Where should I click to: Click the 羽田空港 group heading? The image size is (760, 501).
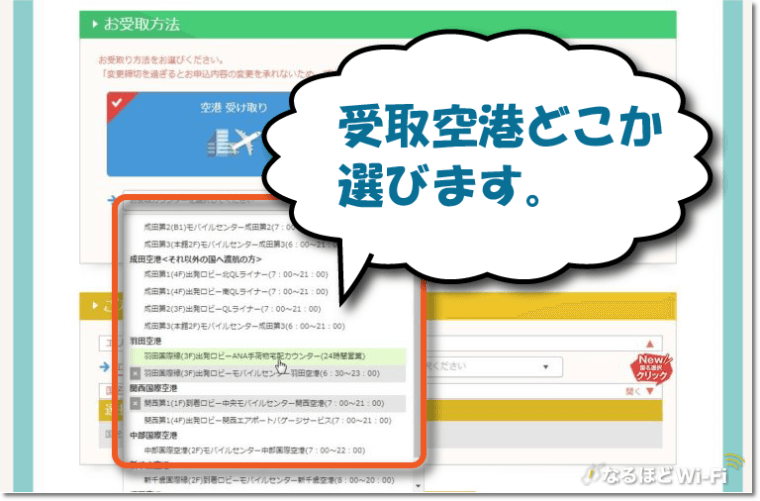coord(145,341)
